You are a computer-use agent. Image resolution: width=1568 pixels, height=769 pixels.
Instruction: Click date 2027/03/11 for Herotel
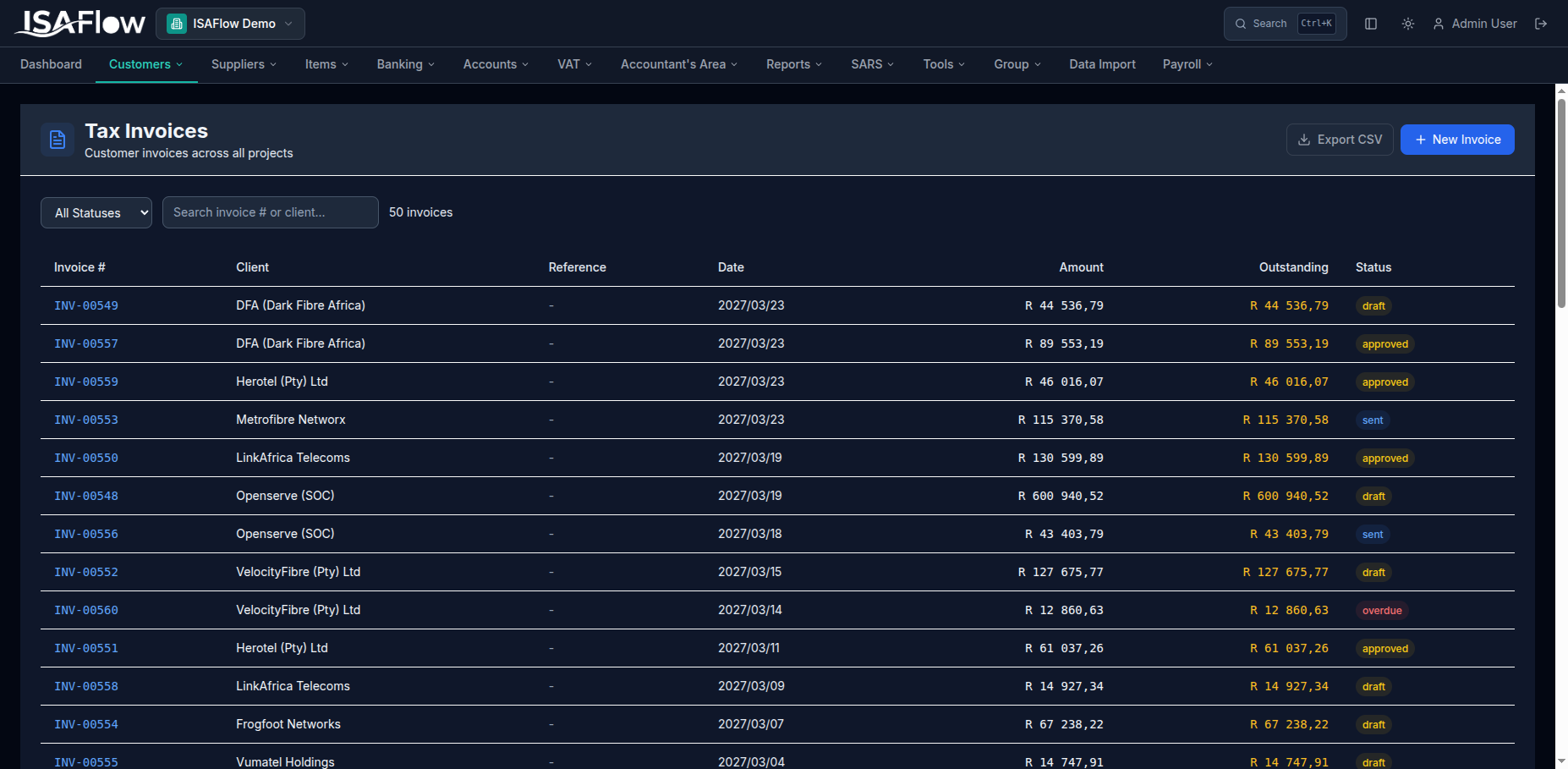[748, 648]
